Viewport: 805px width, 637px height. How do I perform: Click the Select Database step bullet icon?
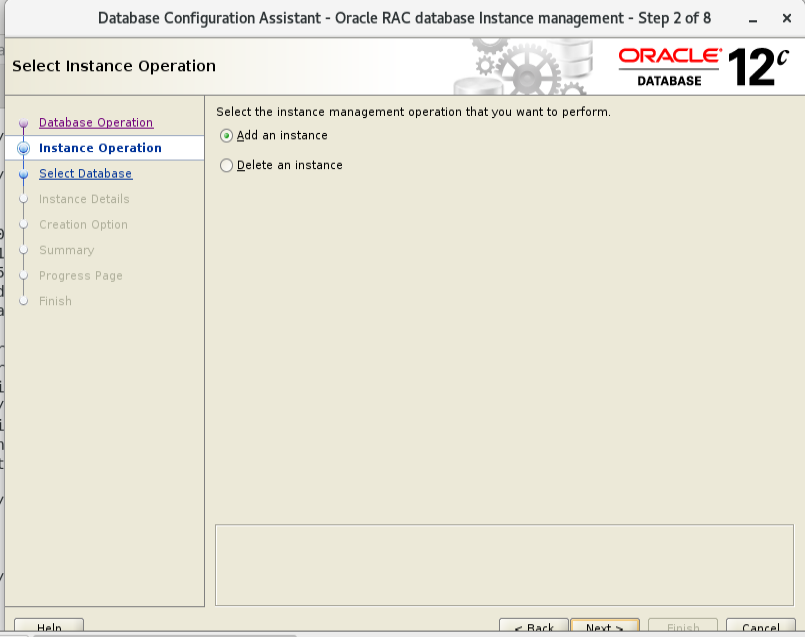tap(23, 174)
